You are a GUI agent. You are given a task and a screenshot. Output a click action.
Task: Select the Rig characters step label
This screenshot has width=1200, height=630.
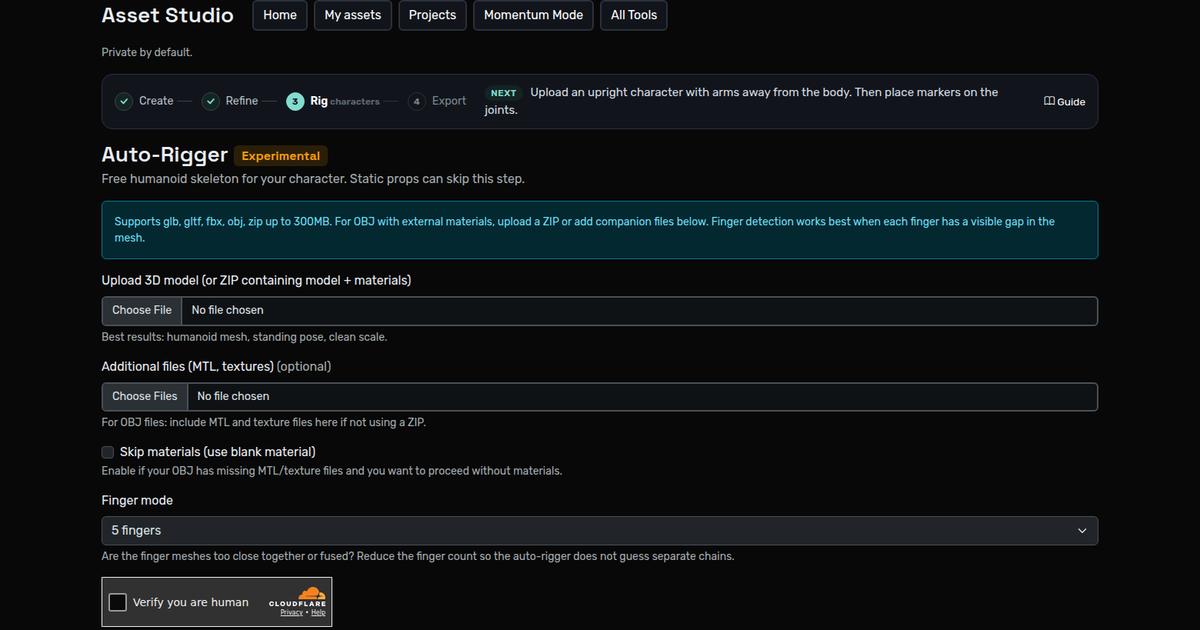point(345,101)
